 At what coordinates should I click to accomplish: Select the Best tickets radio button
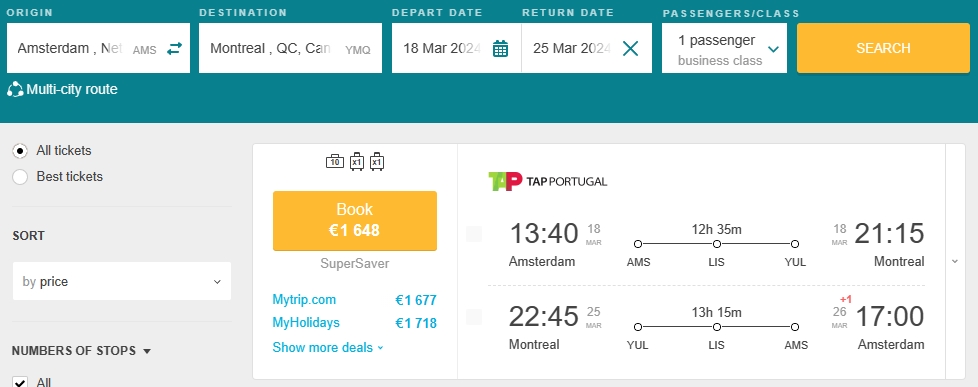(20, 177)
